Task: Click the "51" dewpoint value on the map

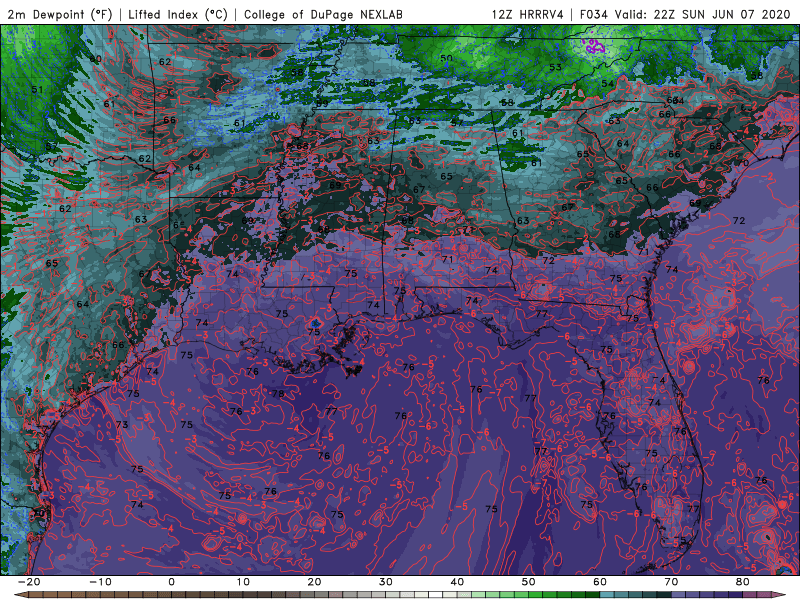Action: coord(37,90)
